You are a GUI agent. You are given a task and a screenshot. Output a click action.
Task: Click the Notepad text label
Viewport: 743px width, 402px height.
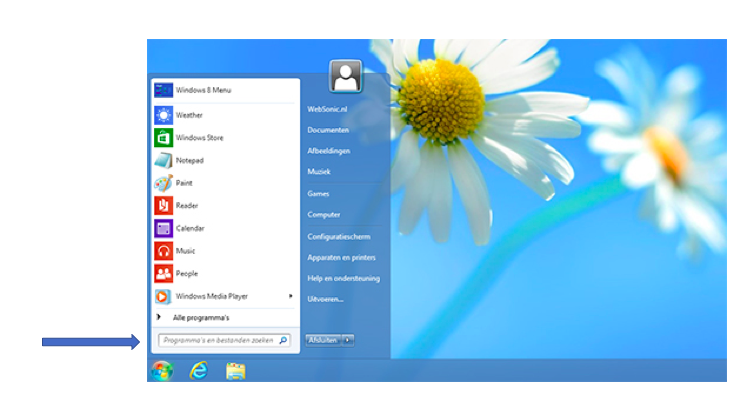[190, 161]
